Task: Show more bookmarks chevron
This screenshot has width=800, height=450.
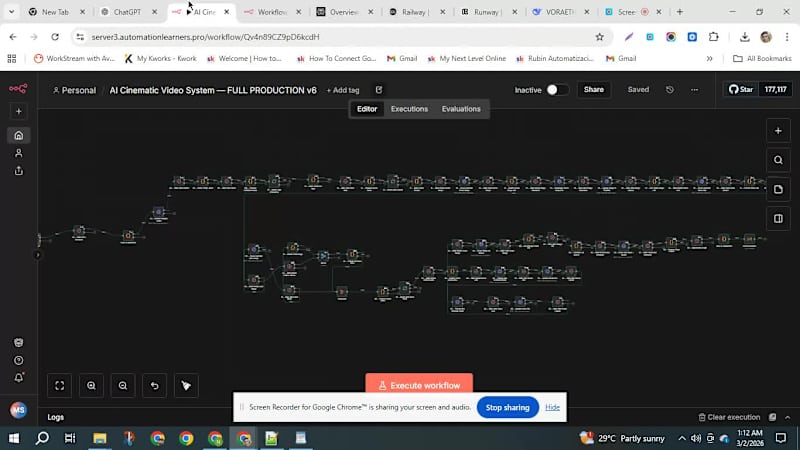Action: 709,59
